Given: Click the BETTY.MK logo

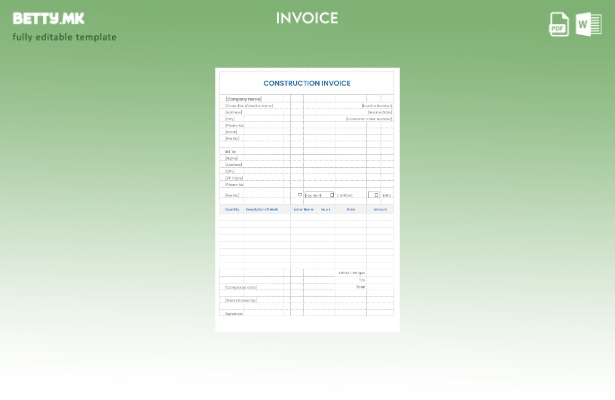Looking at the screenshot, I should tap(49, 18).
